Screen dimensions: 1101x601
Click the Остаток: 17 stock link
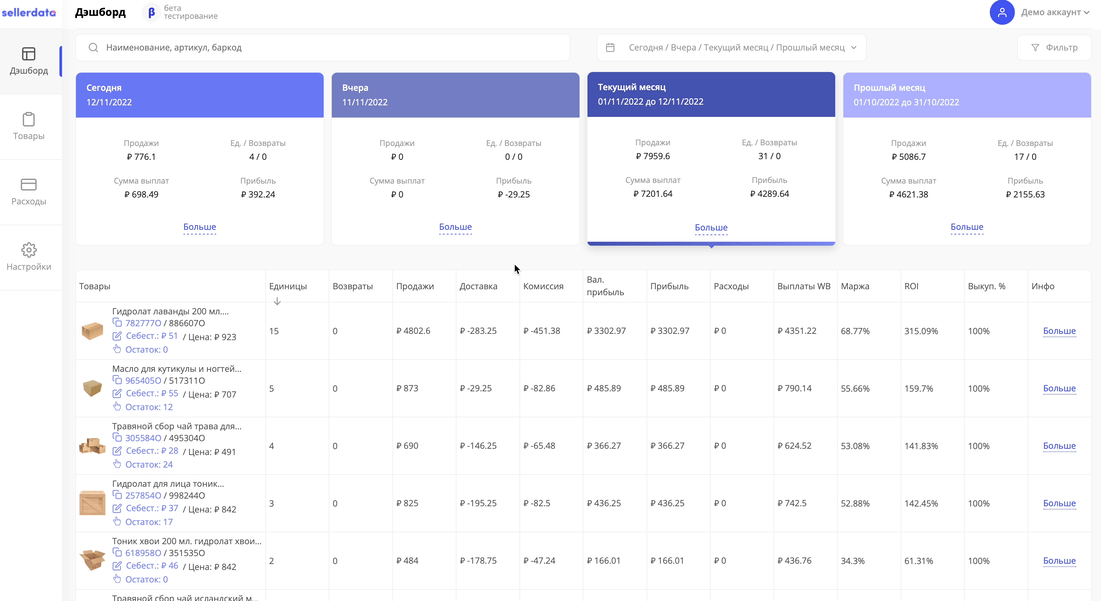coord(149,522)
